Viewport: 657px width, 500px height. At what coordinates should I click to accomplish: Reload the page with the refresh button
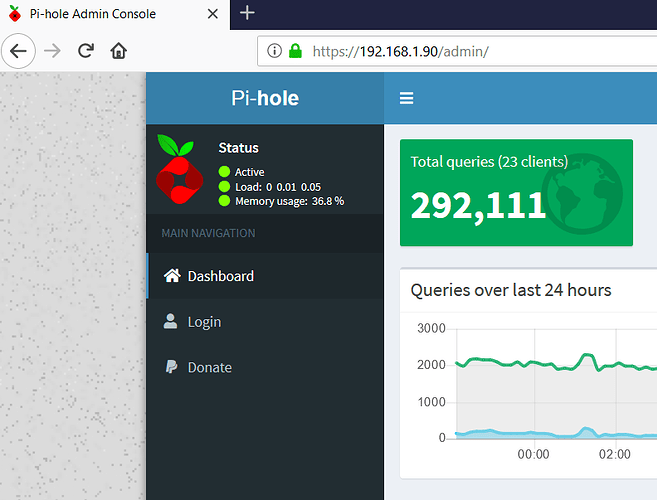coord(86,50)
